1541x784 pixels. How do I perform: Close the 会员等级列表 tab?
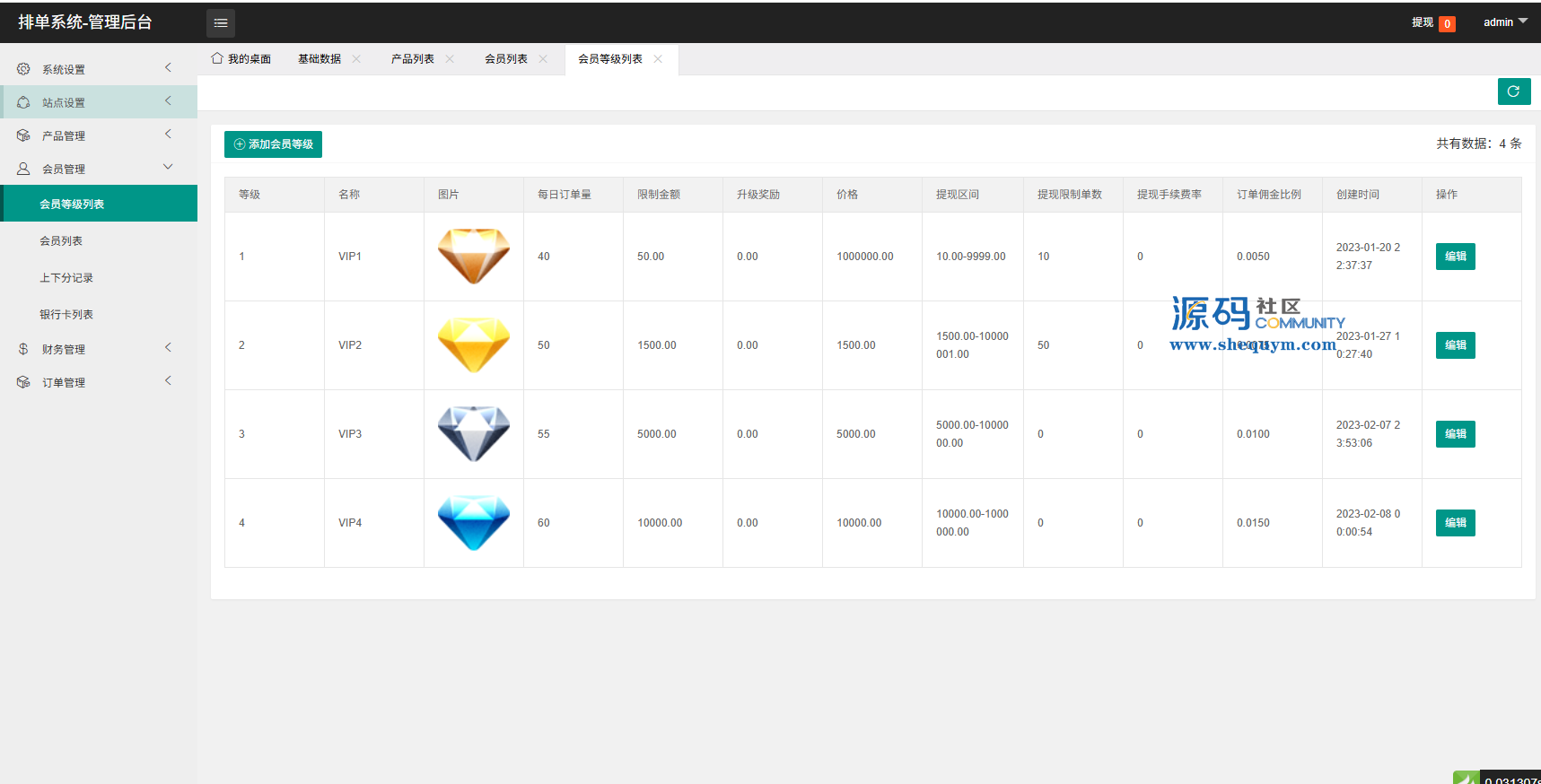658,59
